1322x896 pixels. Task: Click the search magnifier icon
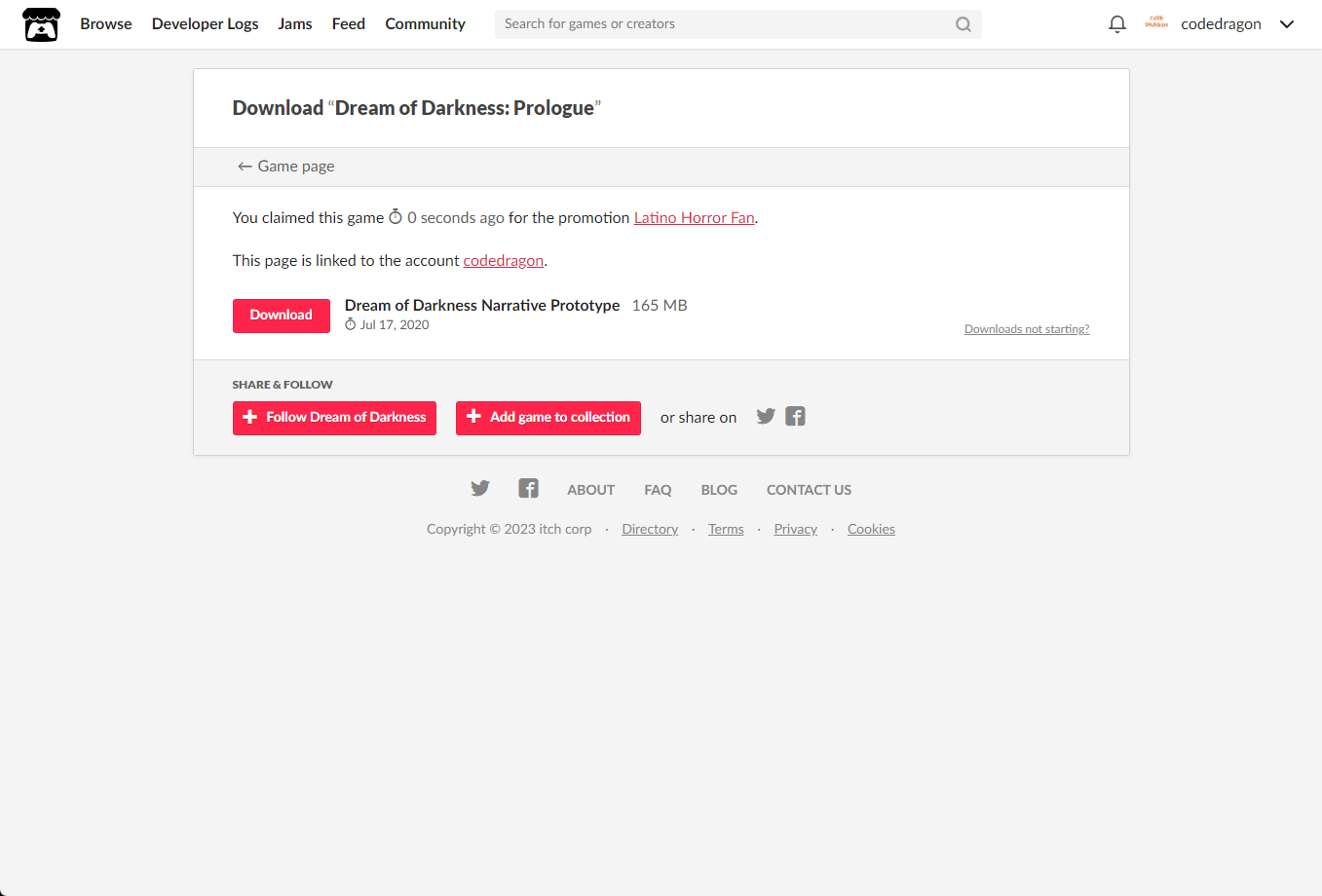pos(963,24)
